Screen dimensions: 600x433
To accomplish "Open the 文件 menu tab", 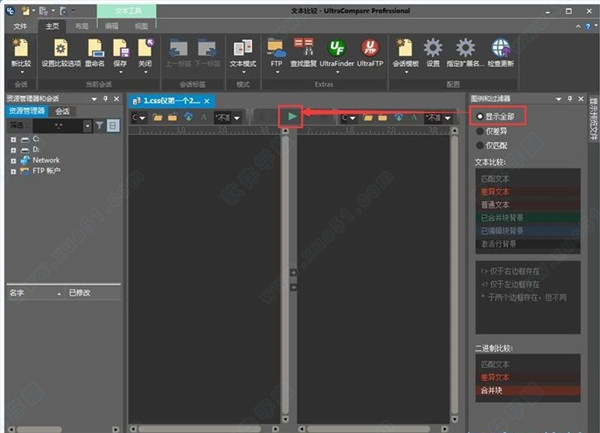I will (x=20, y=26).
